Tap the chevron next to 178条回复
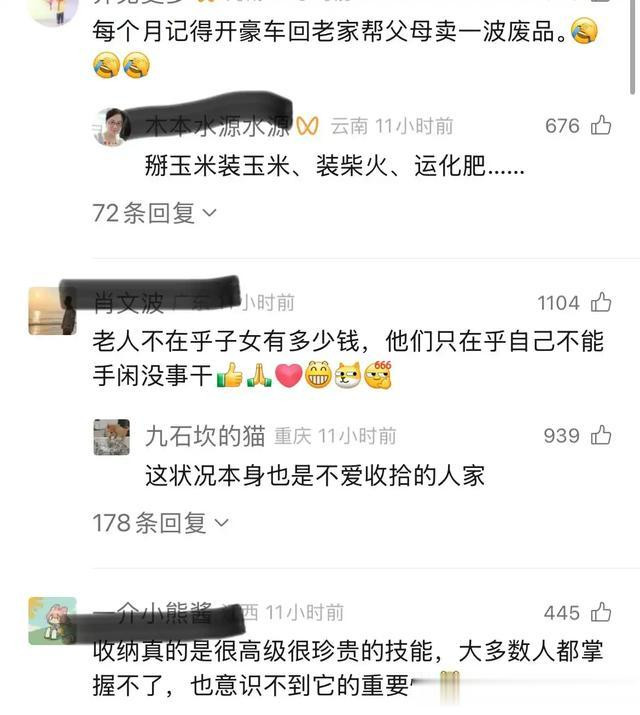 tap(221, 523)
